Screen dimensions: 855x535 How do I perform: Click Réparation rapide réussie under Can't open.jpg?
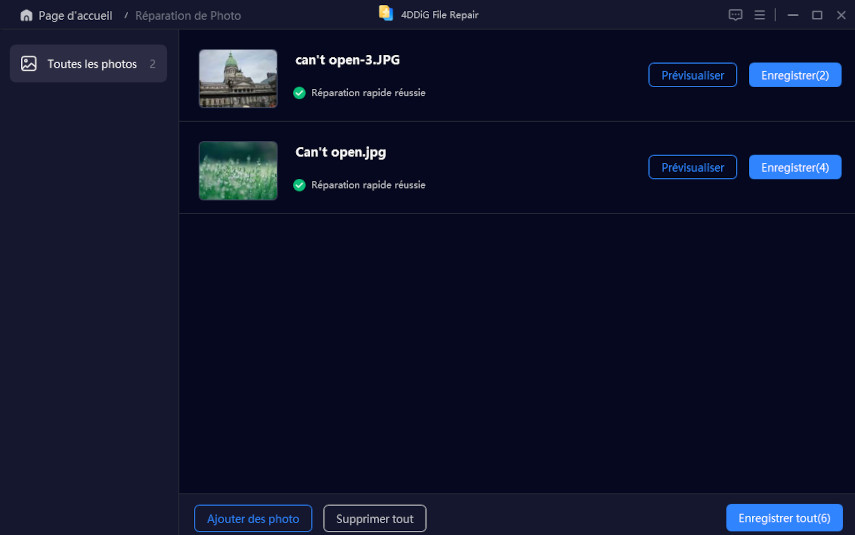(368, 185)
